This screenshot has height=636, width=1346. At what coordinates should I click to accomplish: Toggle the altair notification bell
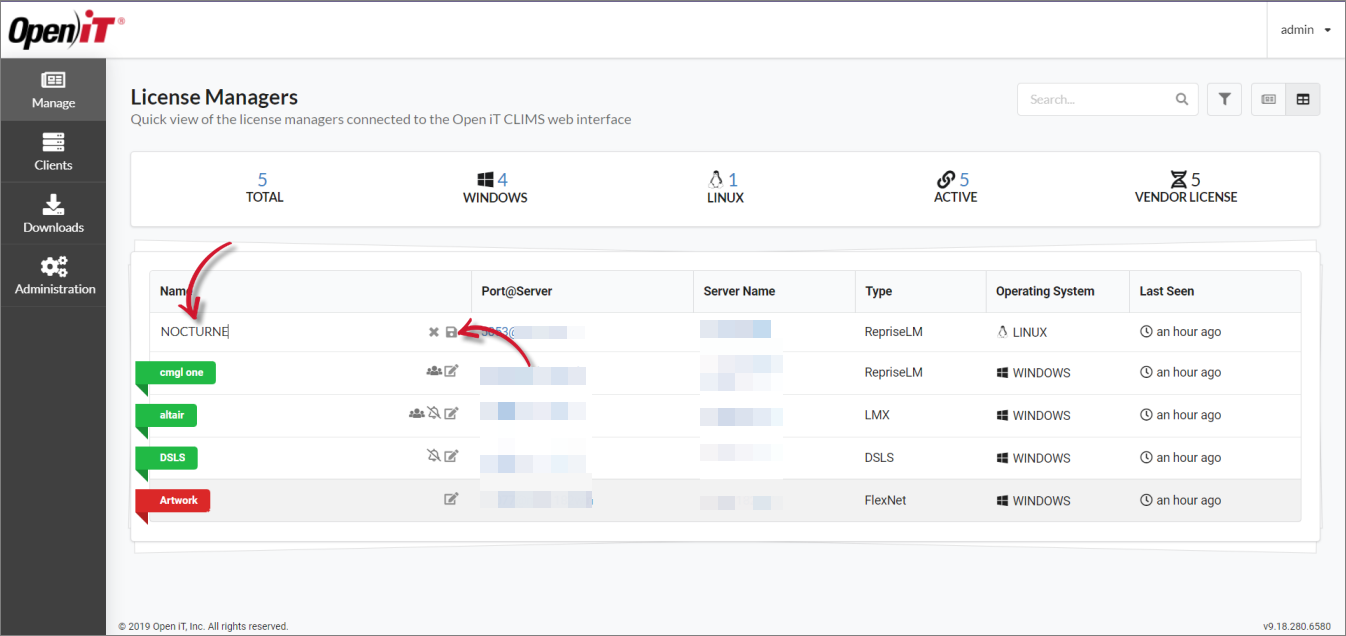(x=434, y=413)
